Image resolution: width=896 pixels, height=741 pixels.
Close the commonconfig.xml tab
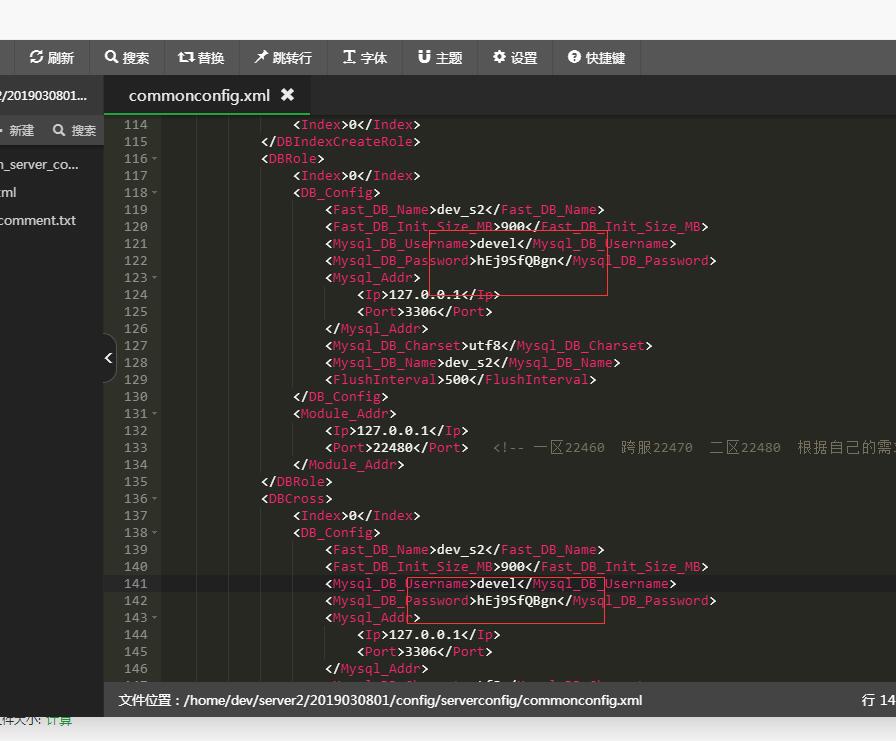coord(287,95)
